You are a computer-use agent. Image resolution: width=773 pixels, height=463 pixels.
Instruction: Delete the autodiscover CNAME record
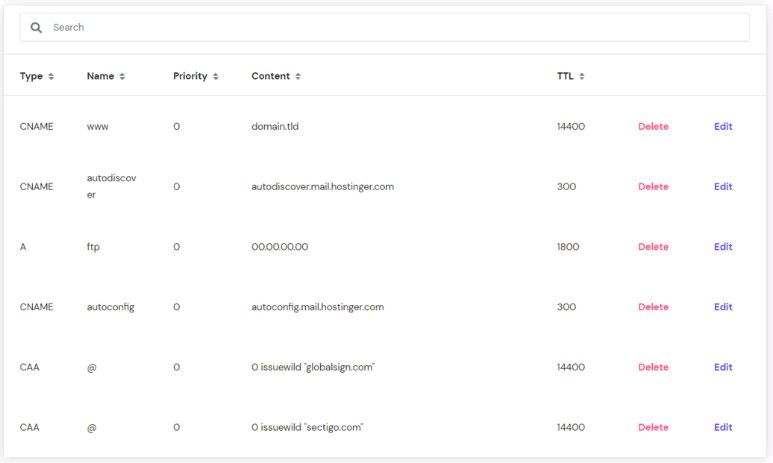(x=653, y=187)
